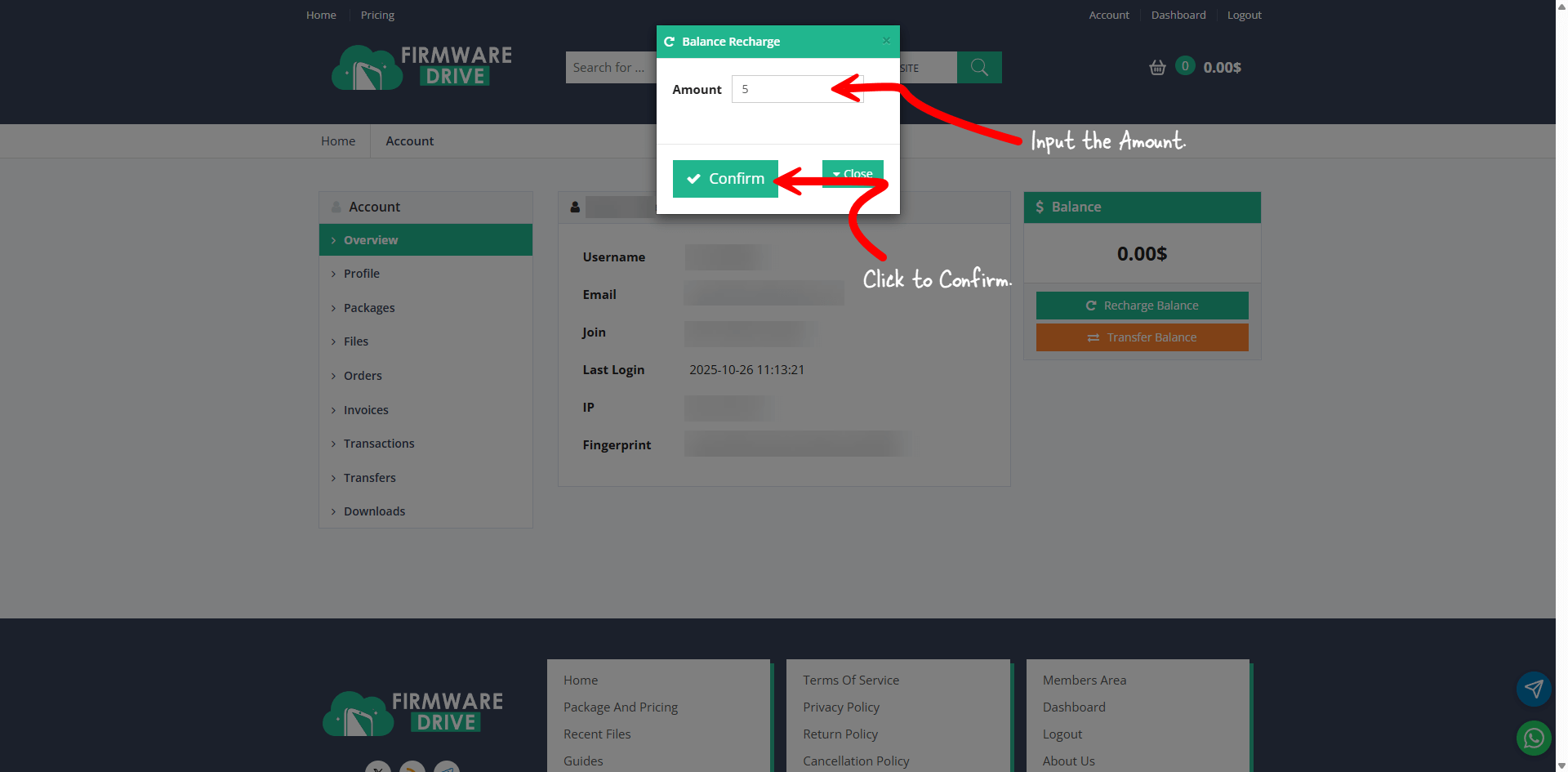Image resolution: width=1568 pixels, height=772 pixels.
Task: Select the Account tab in navigation bar
Action: pyautogui.click(x=409, y=141)
